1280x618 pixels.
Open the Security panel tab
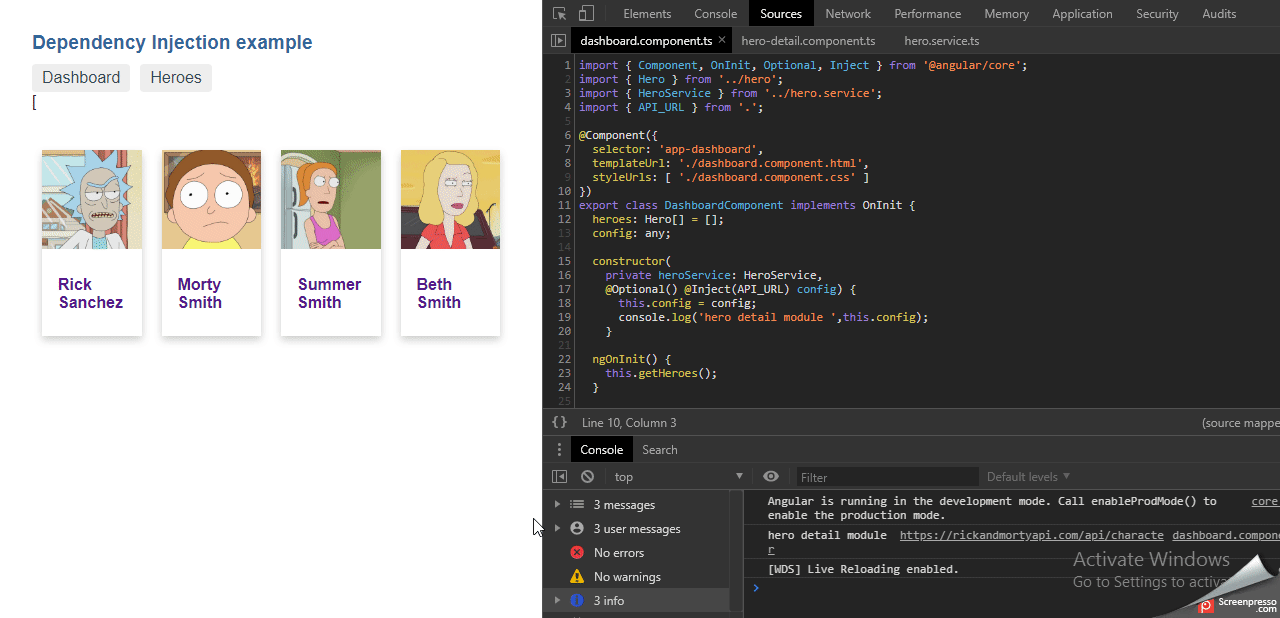pyautogui.click(x=1157, y=14)
